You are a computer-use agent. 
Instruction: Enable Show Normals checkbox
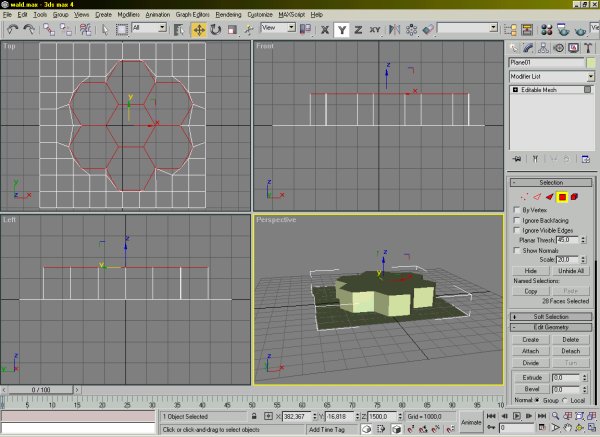[517, 250]
